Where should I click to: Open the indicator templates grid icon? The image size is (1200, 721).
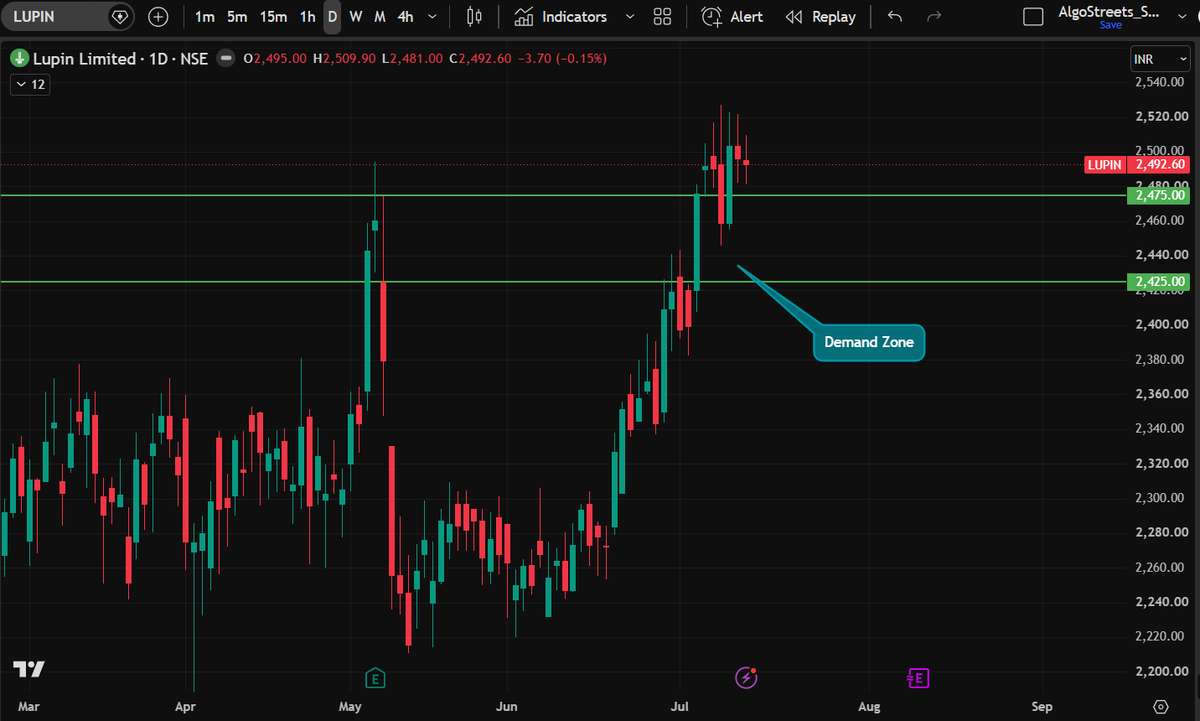(662, 17)
